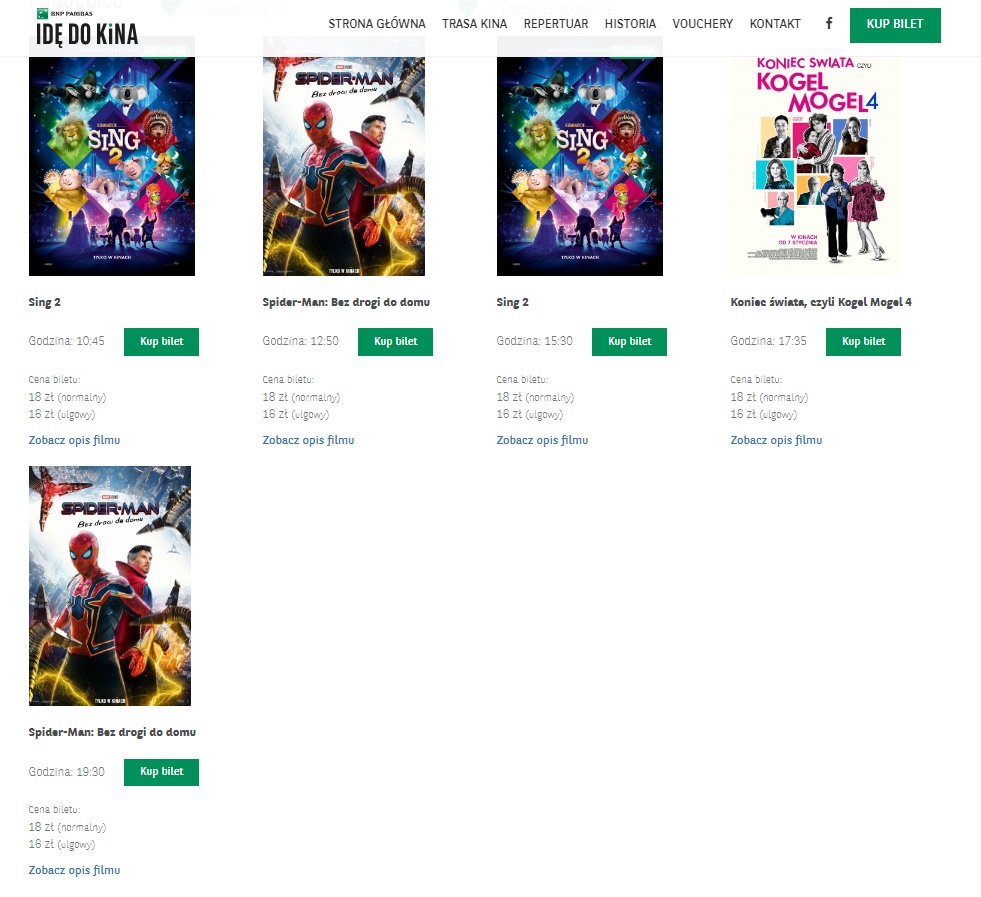Viewport: 981px width, 897px height.
Task: Open the Facebook icon in navigation
Action: (828, 24)
